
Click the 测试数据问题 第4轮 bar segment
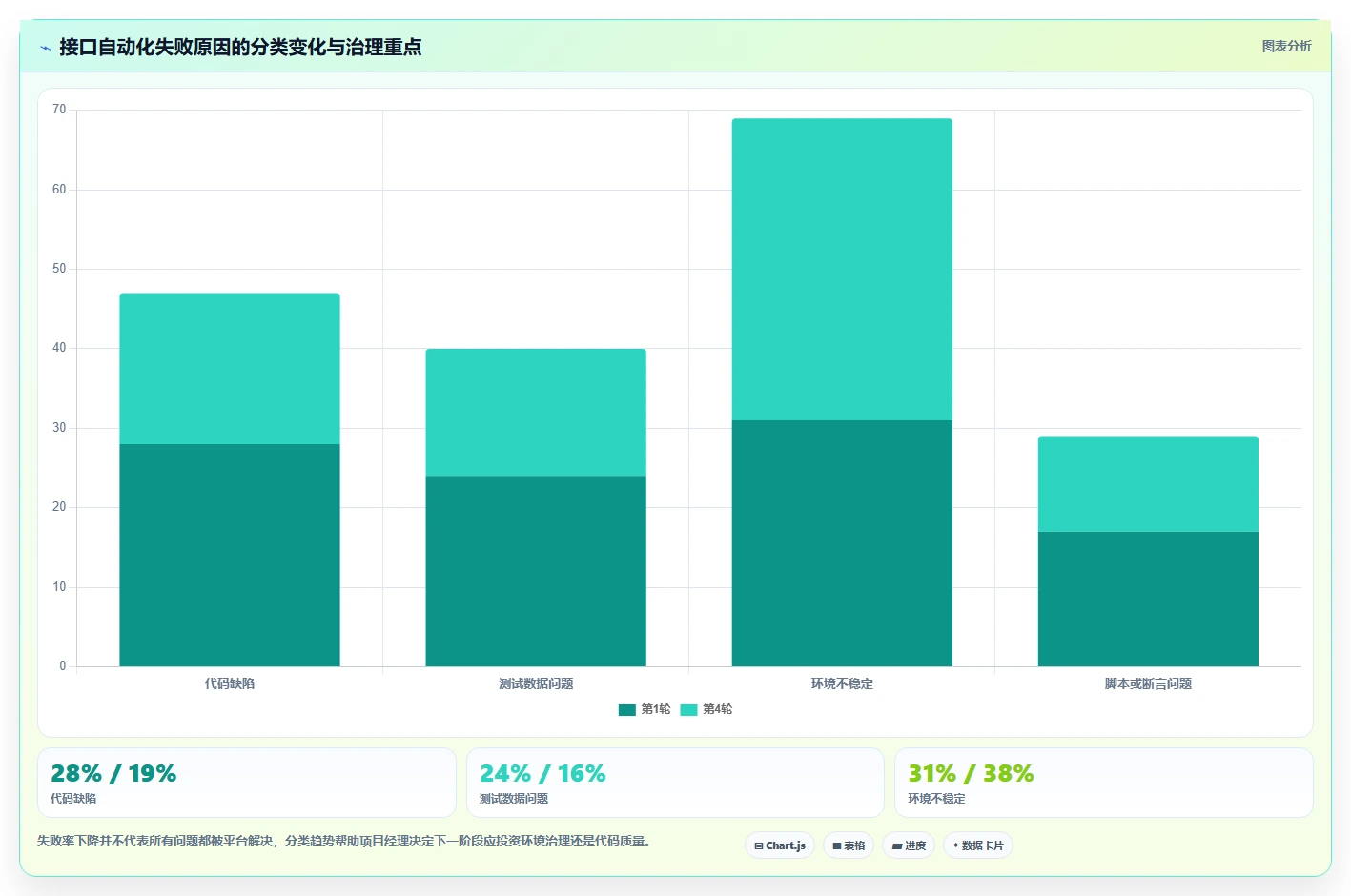(x=536, y=413)
